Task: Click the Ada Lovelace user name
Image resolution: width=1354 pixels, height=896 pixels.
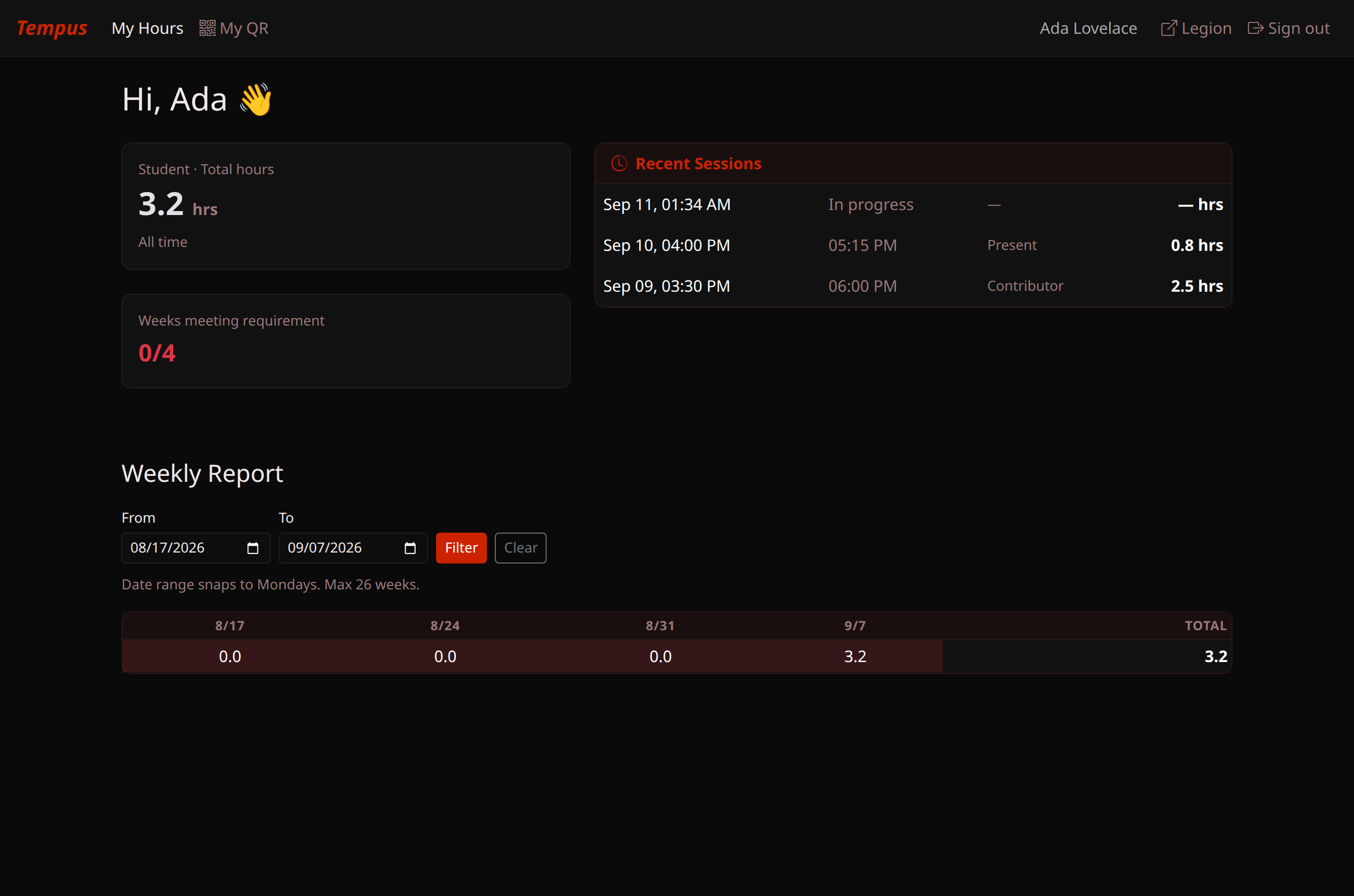Action: [1088, 28]
